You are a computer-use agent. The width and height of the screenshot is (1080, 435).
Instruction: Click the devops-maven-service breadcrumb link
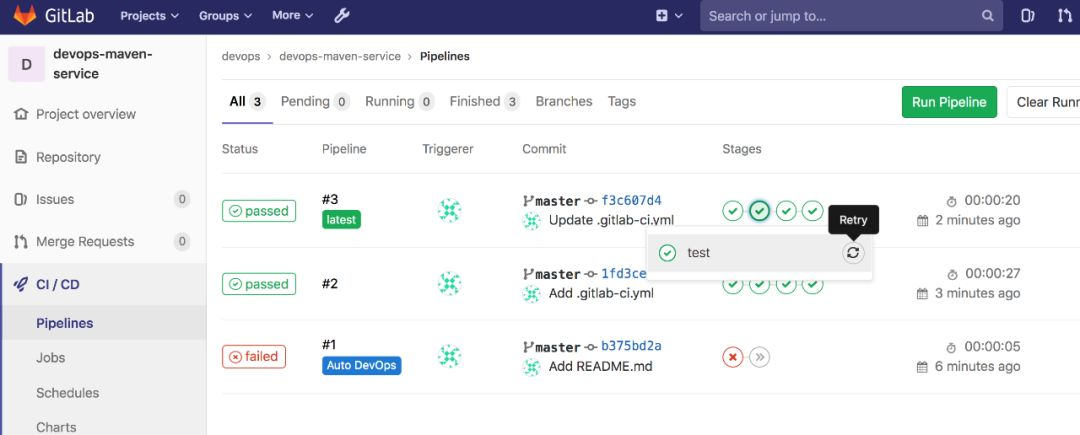tap(340, 56)
